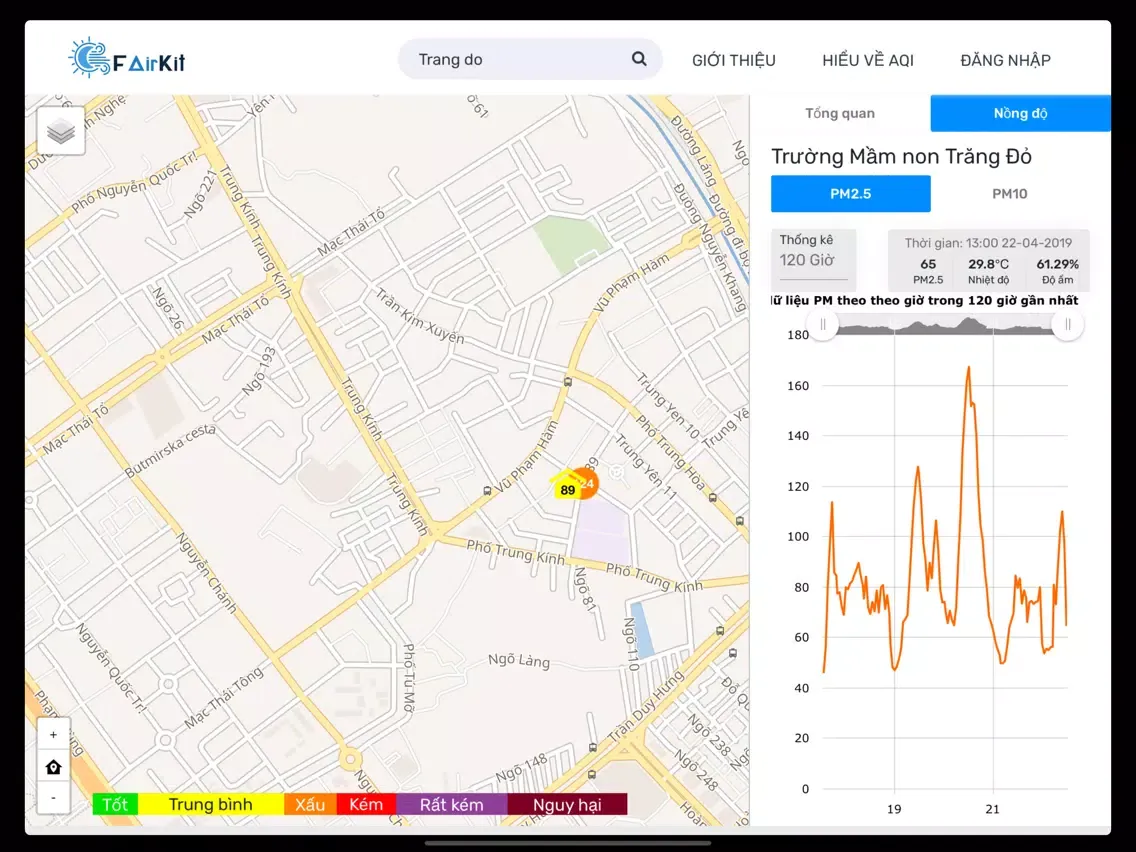Zoom out the map with minus button

[x=54, y=798]
